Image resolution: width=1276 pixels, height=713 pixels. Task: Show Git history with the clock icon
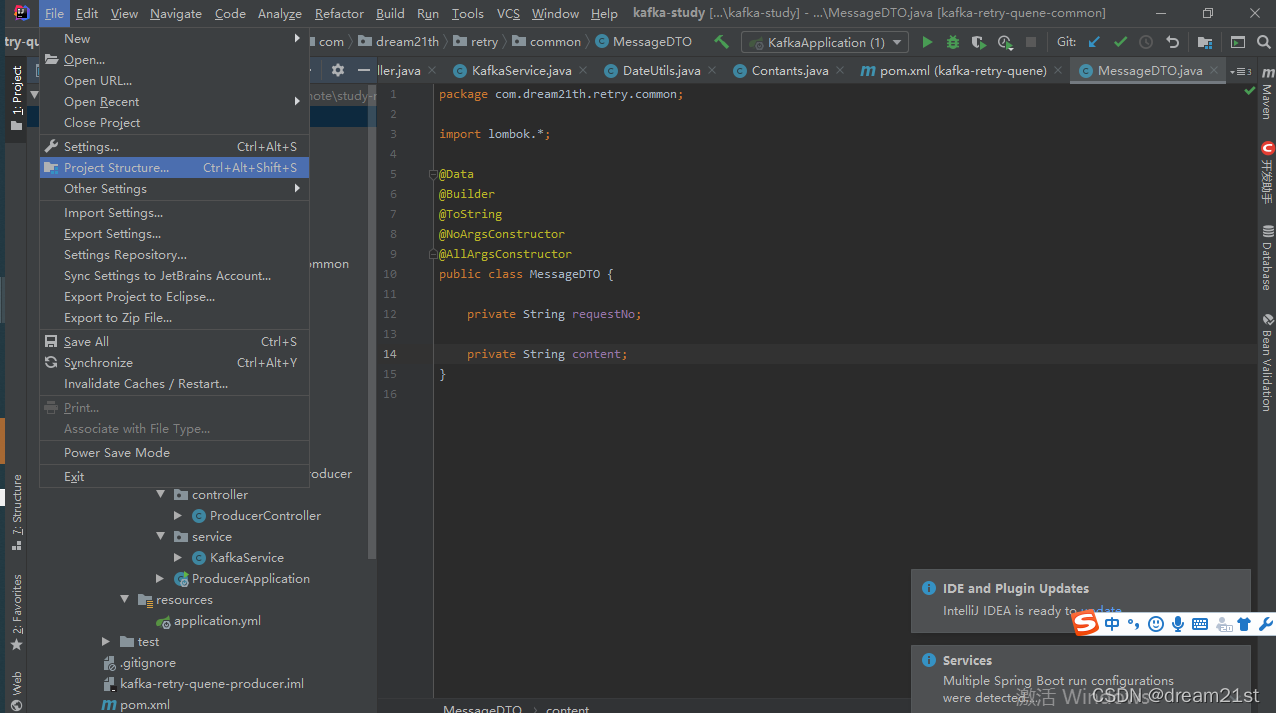[1146, 42]
